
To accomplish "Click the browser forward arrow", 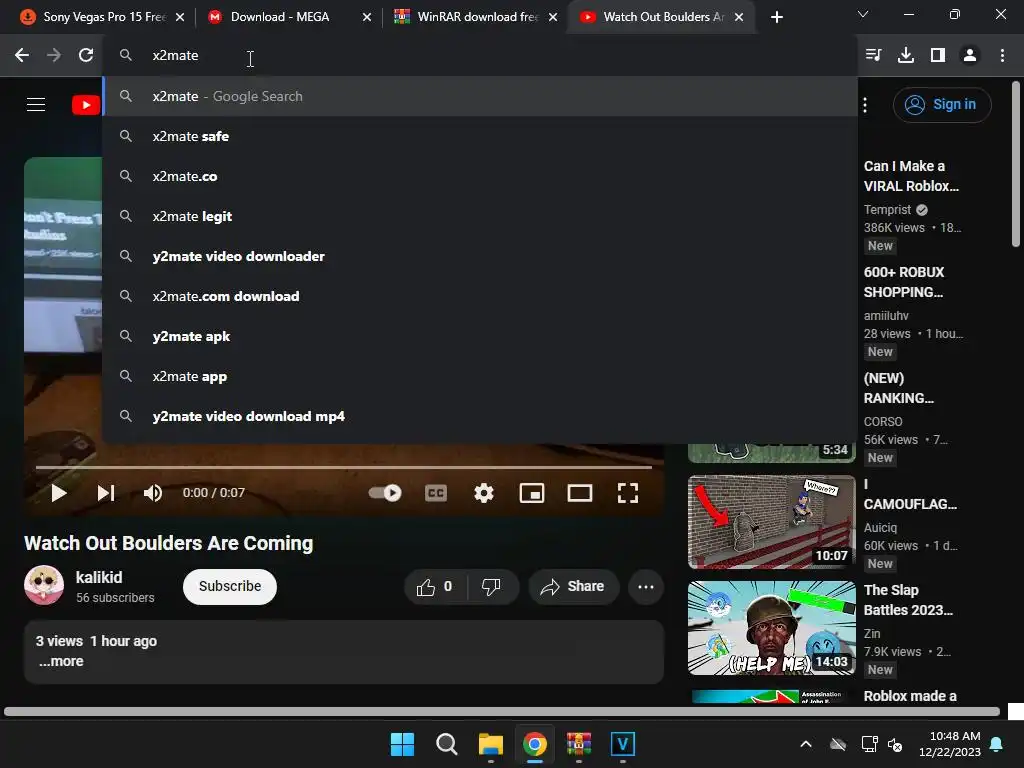I will [54, 56].
